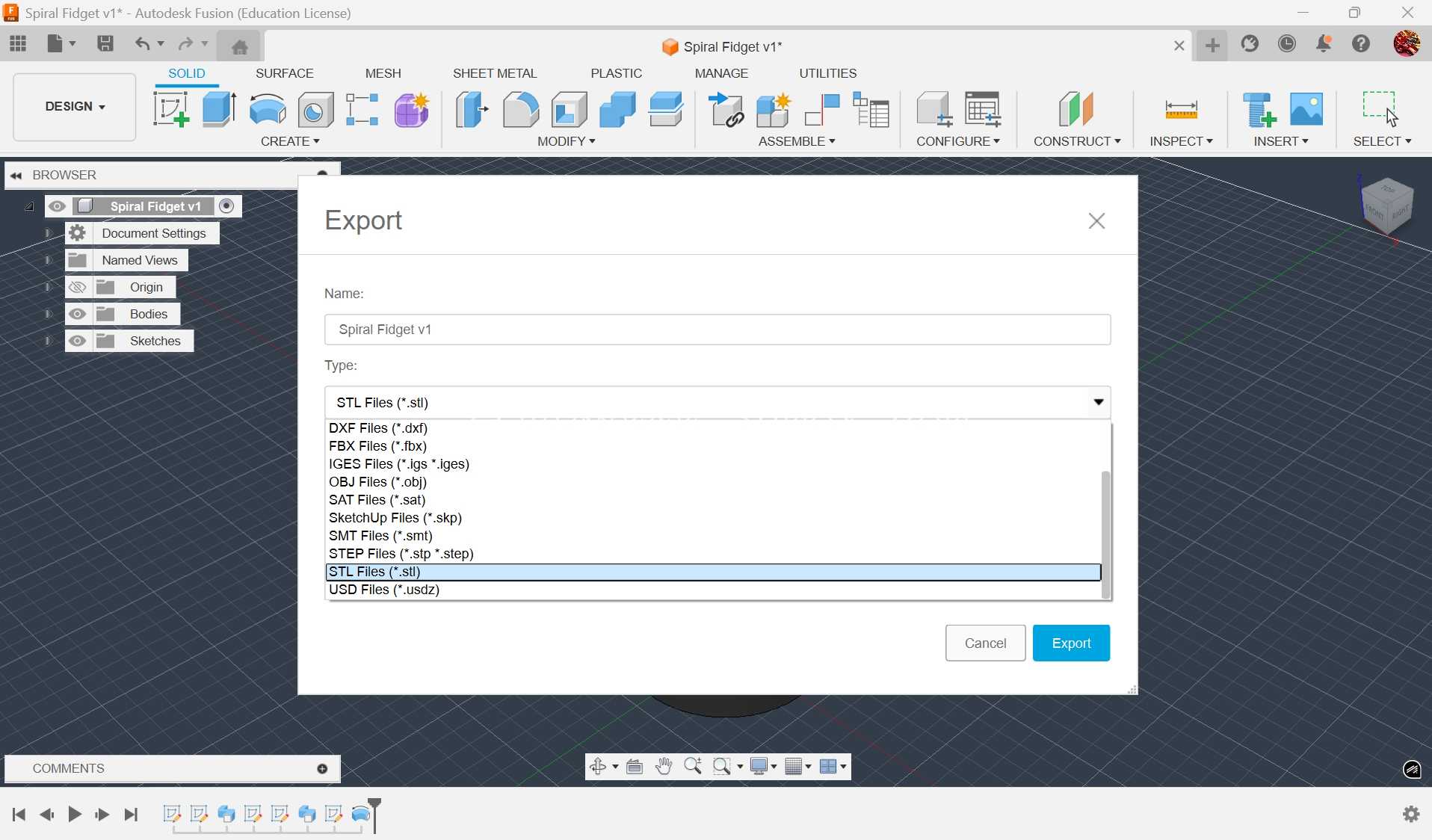
Task: Click the timeline position marker
Action: (x=376, y=815)
